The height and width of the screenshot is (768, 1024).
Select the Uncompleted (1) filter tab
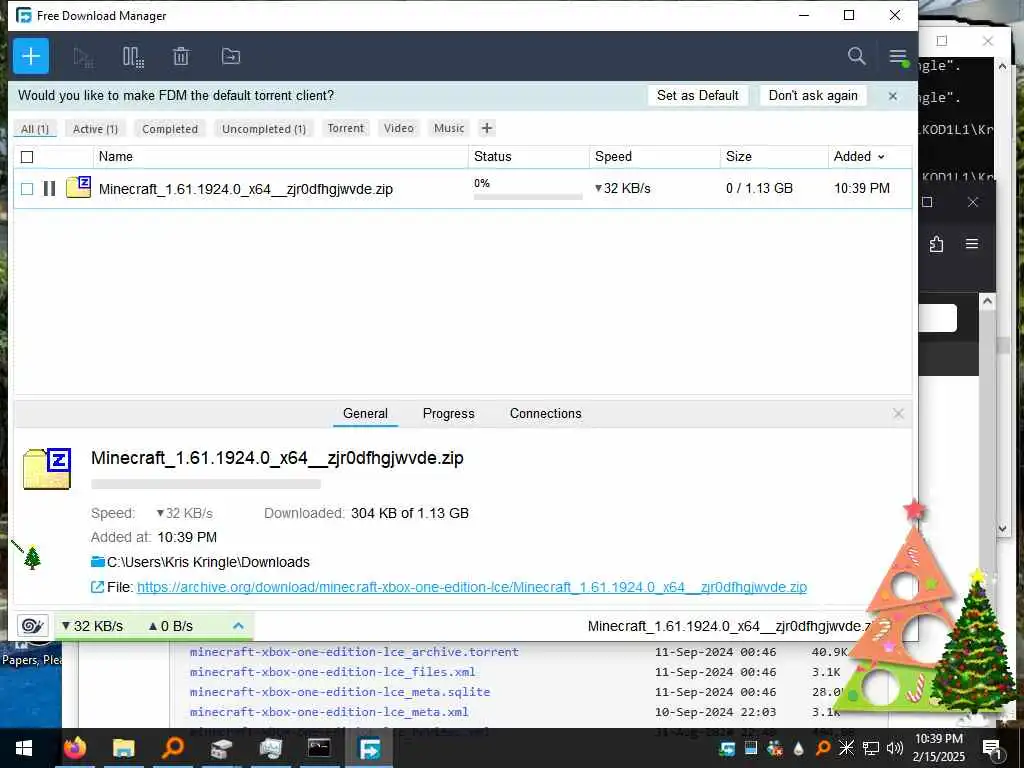(264, 129)
